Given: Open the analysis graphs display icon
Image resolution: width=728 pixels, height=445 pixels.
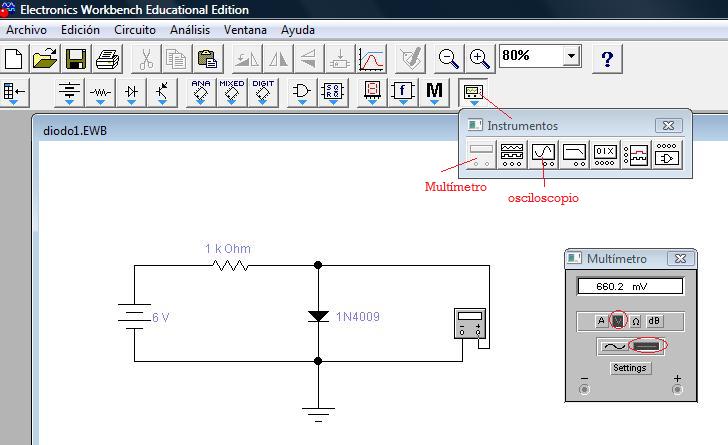Looking at the screenshot, I should 371,59.
